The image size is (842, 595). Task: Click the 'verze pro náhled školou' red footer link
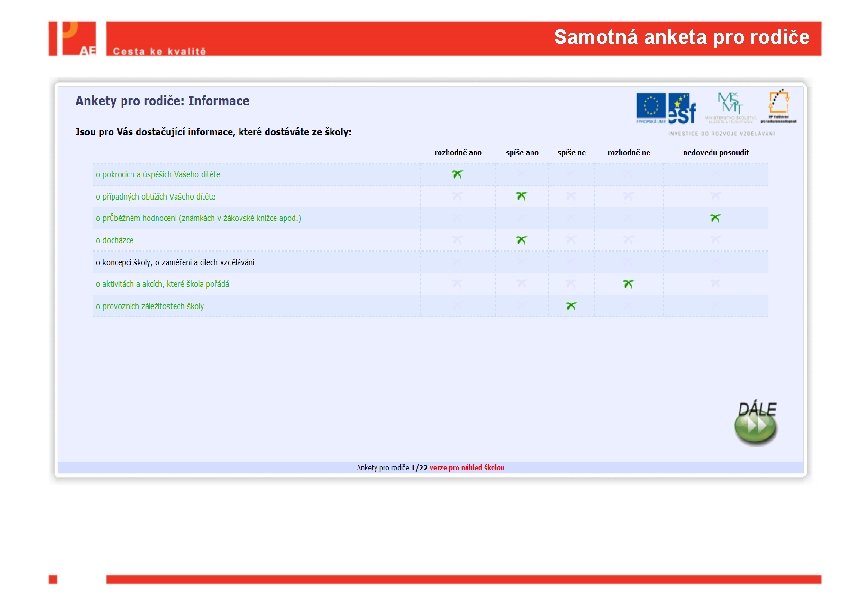[x=467, y=468]
